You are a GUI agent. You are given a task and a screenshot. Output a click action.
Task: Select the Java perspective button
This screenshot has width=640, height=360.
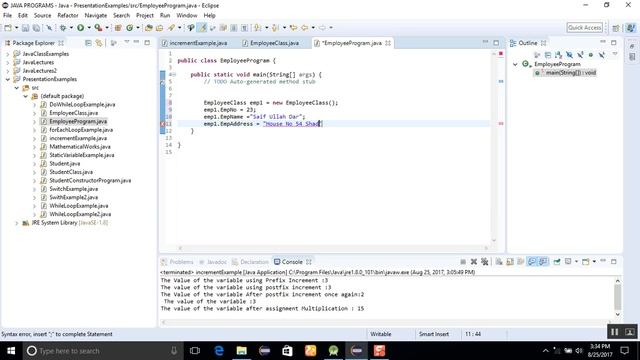pyautogui.click(x=631, y=28)
